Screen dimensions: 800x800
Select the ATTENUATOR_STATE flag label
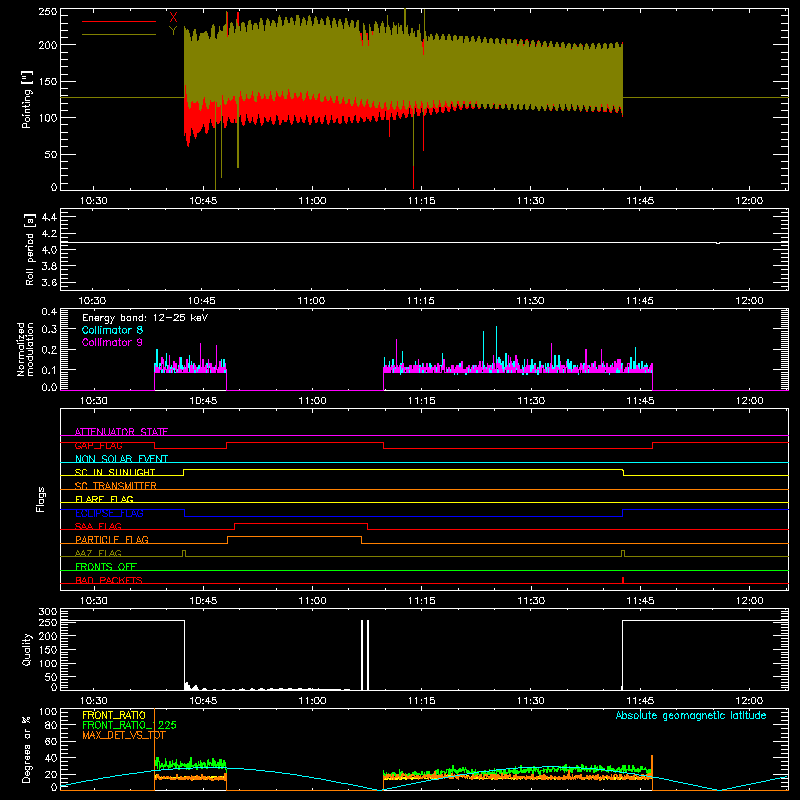pos(121,432)
